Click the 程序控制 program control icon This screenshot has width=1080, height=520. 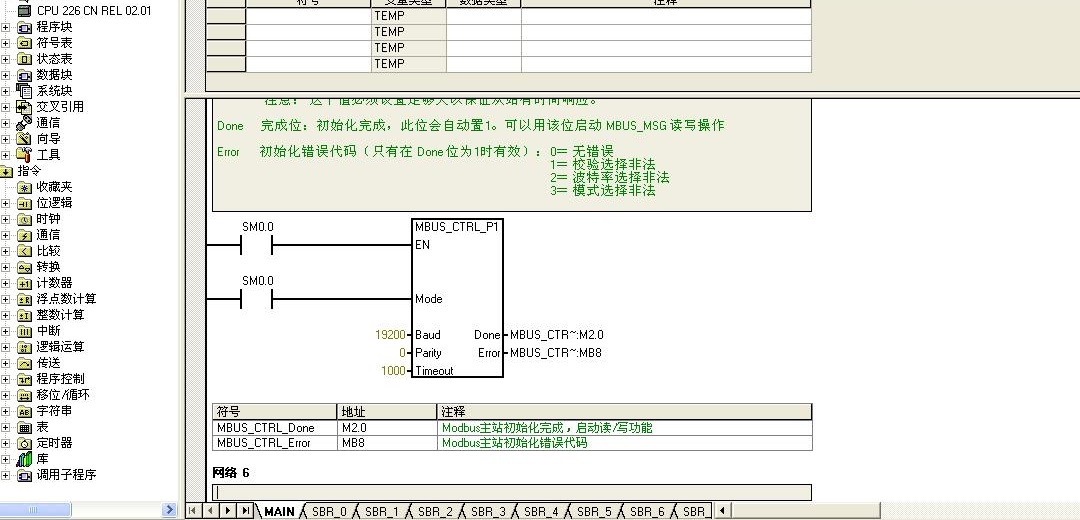point(24,379)
